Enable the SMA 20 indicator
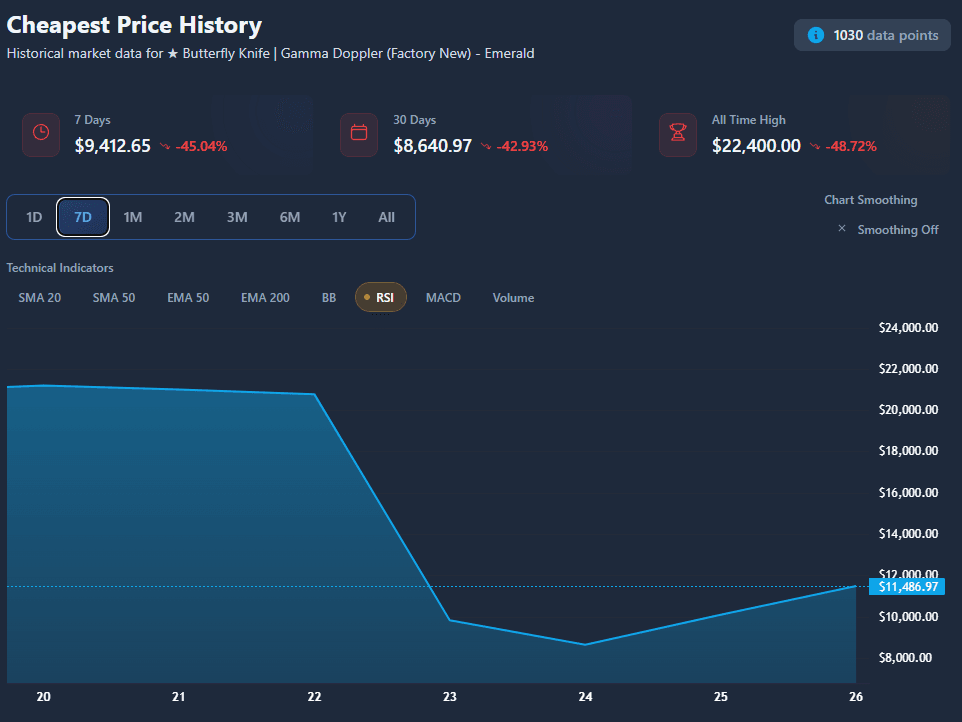Image resolution: width=962 pixels, height=722 pixels. click(x=40, y=297)
